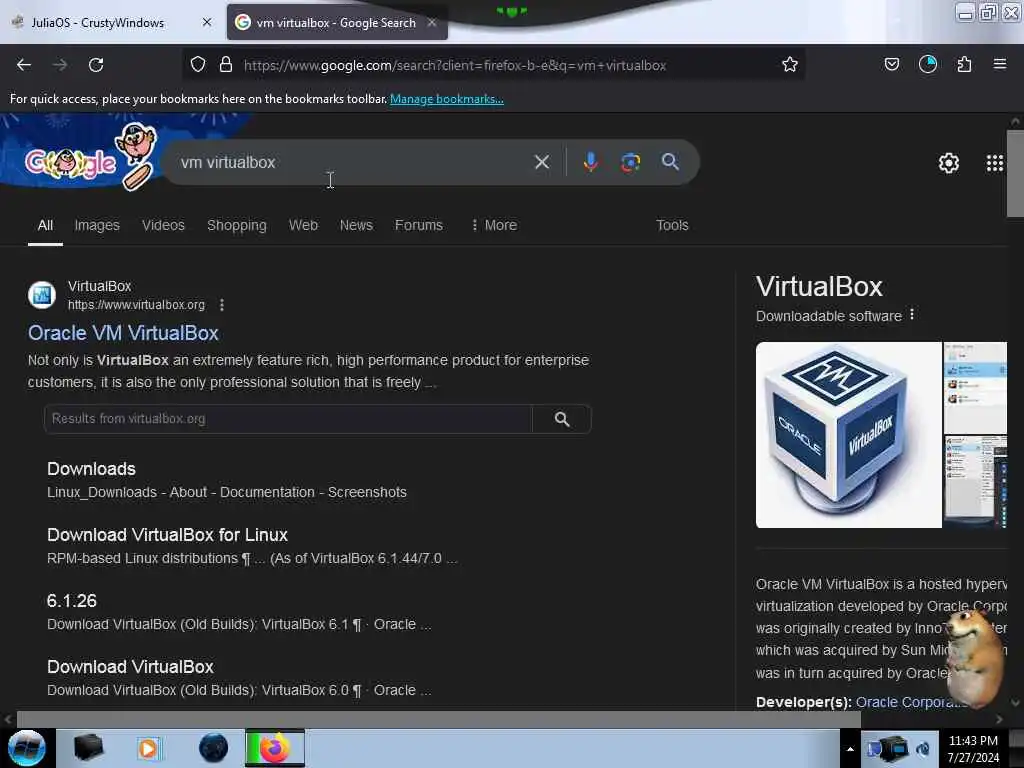Open Download VirtualBox for Linux link
This screenshot has height=768, width=1024.
[167, 535]
